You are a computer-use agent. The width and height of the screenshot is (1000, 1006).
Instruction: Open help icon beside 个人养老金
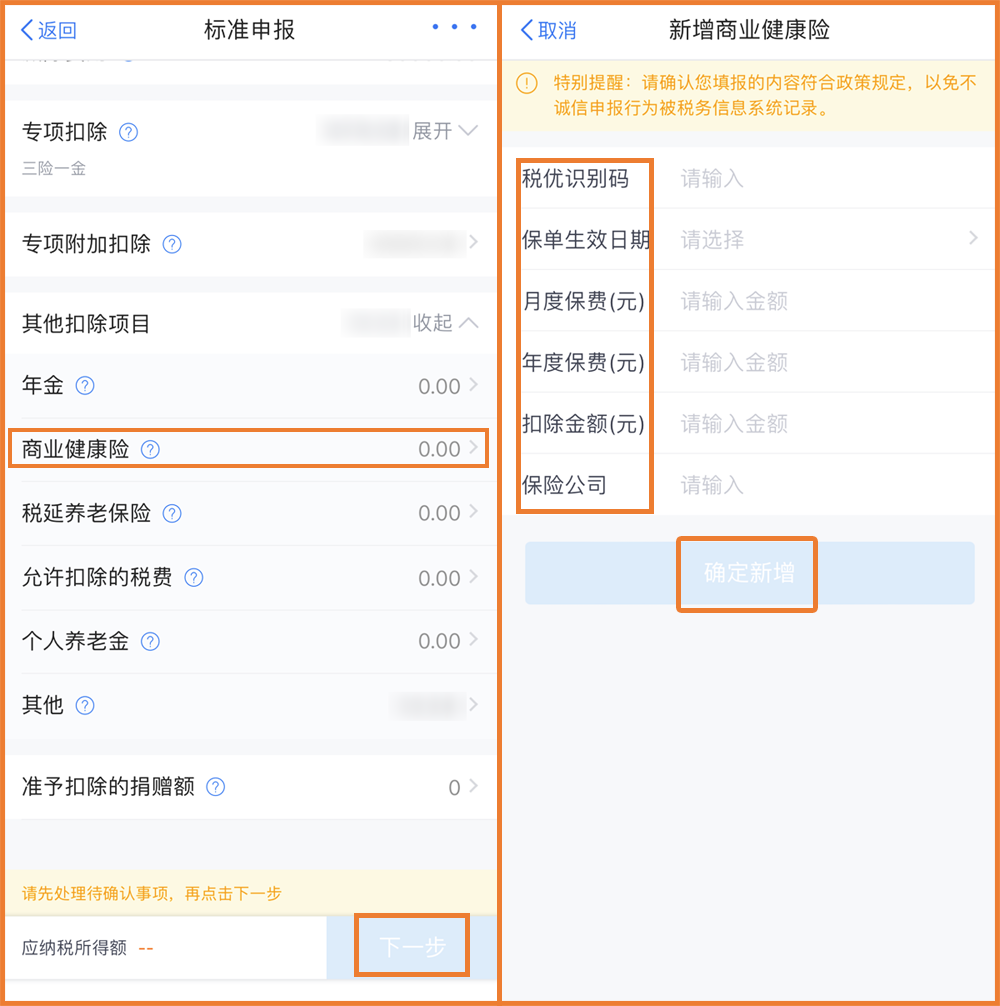[x=150, y=641]
